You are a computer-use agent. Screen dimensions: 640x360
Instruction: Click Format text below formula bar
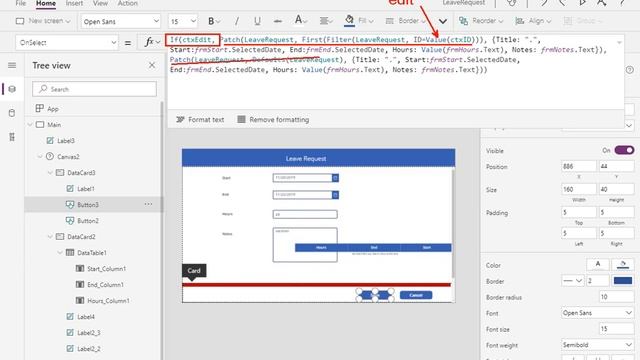[200, 120]
